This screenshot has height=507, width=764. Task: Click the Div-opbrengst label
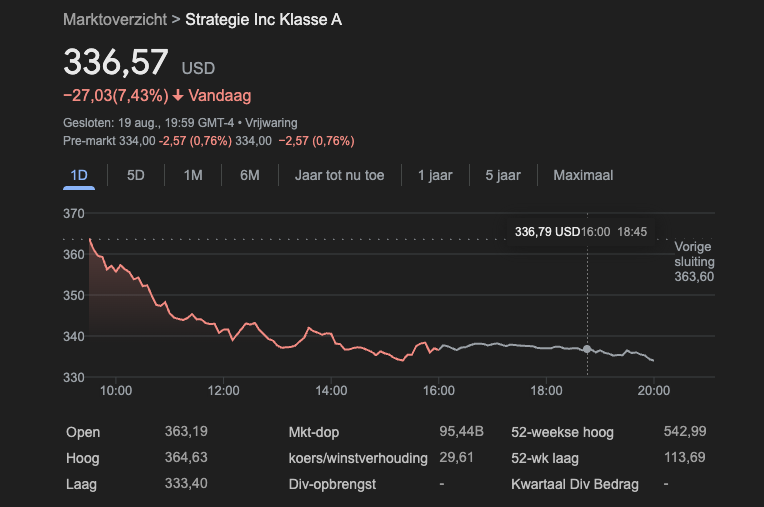(x=332, y=485)
